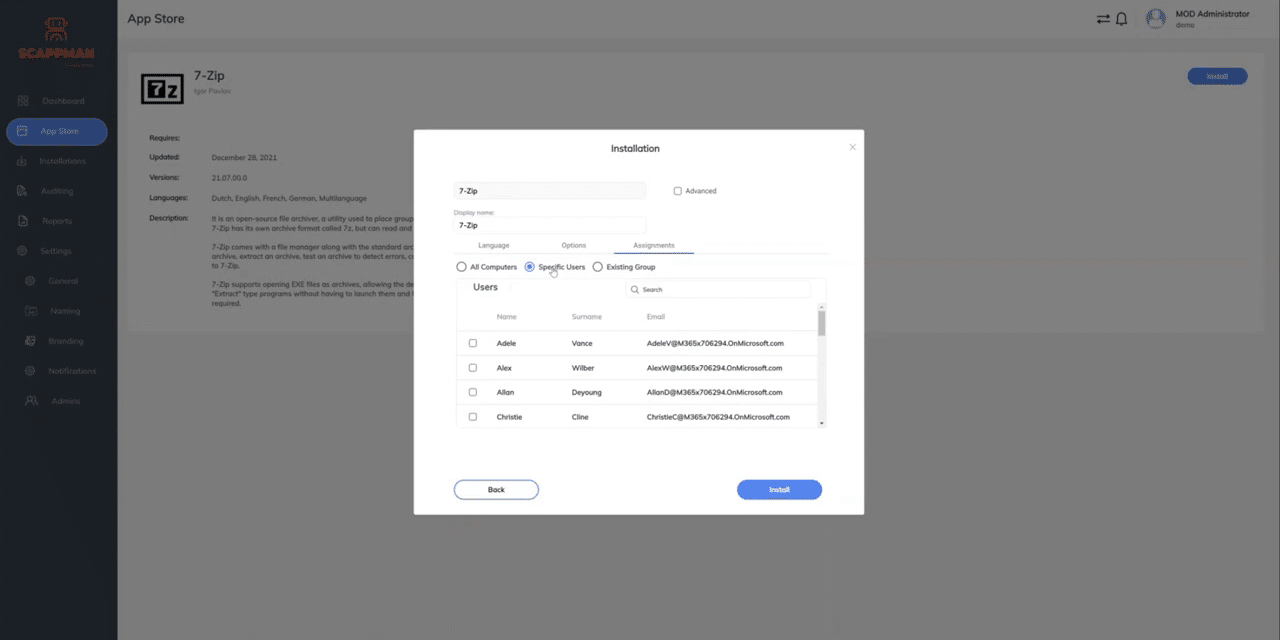Viewport: 1280px width, 640px height.
Task: Click the Name column header
Action: coord(507,317)
